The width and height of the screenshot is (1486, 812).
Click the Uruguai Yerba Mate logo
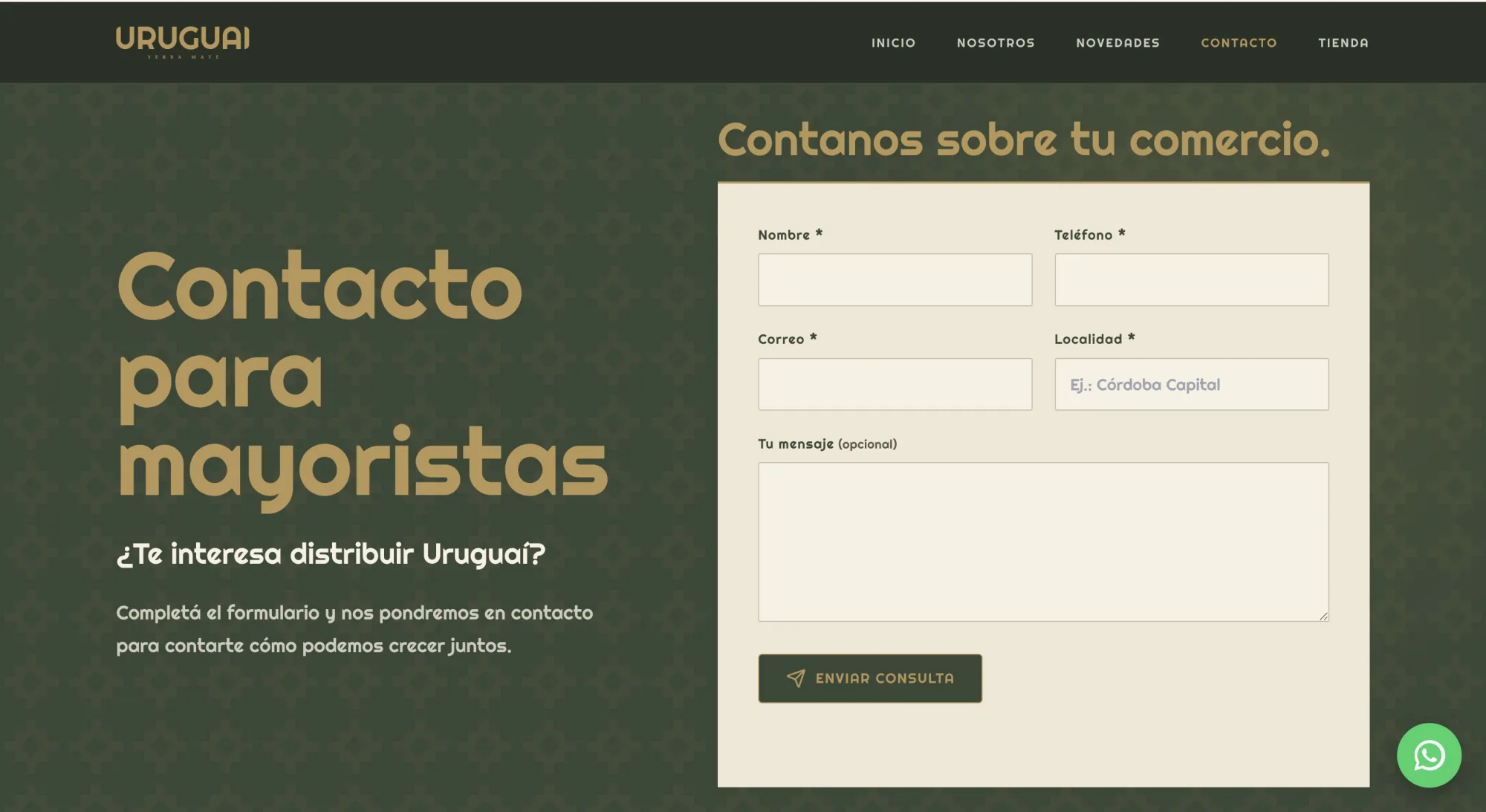tap(183, 42)
